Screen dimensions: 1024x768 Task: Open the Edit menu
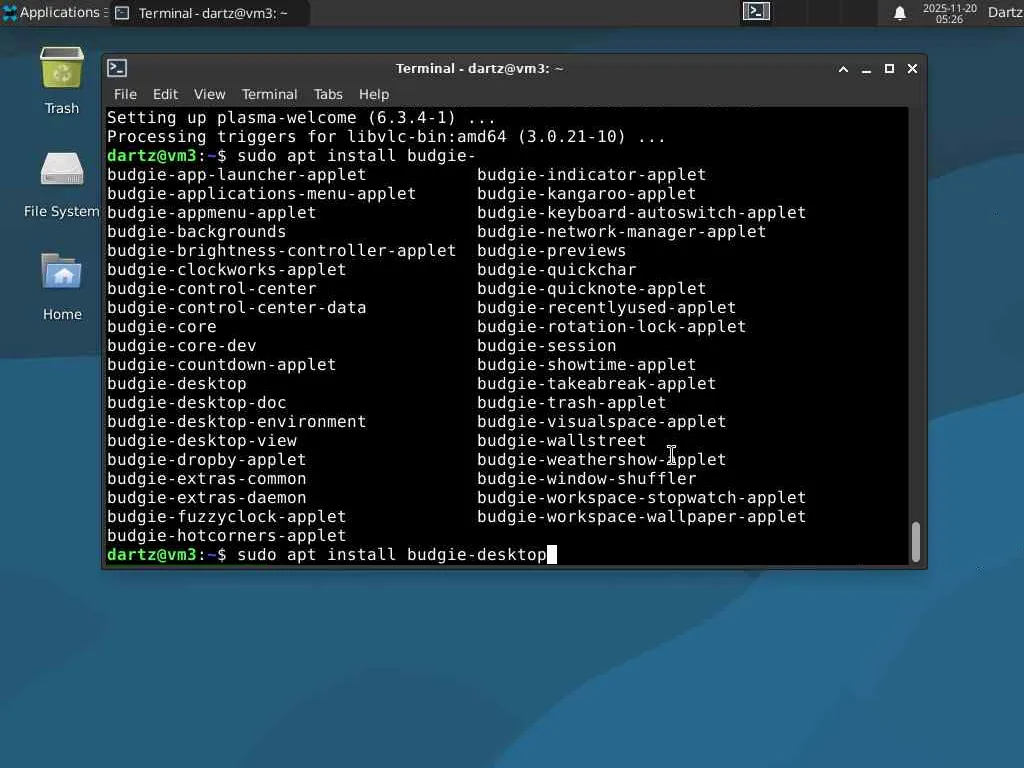click(165, 94)
